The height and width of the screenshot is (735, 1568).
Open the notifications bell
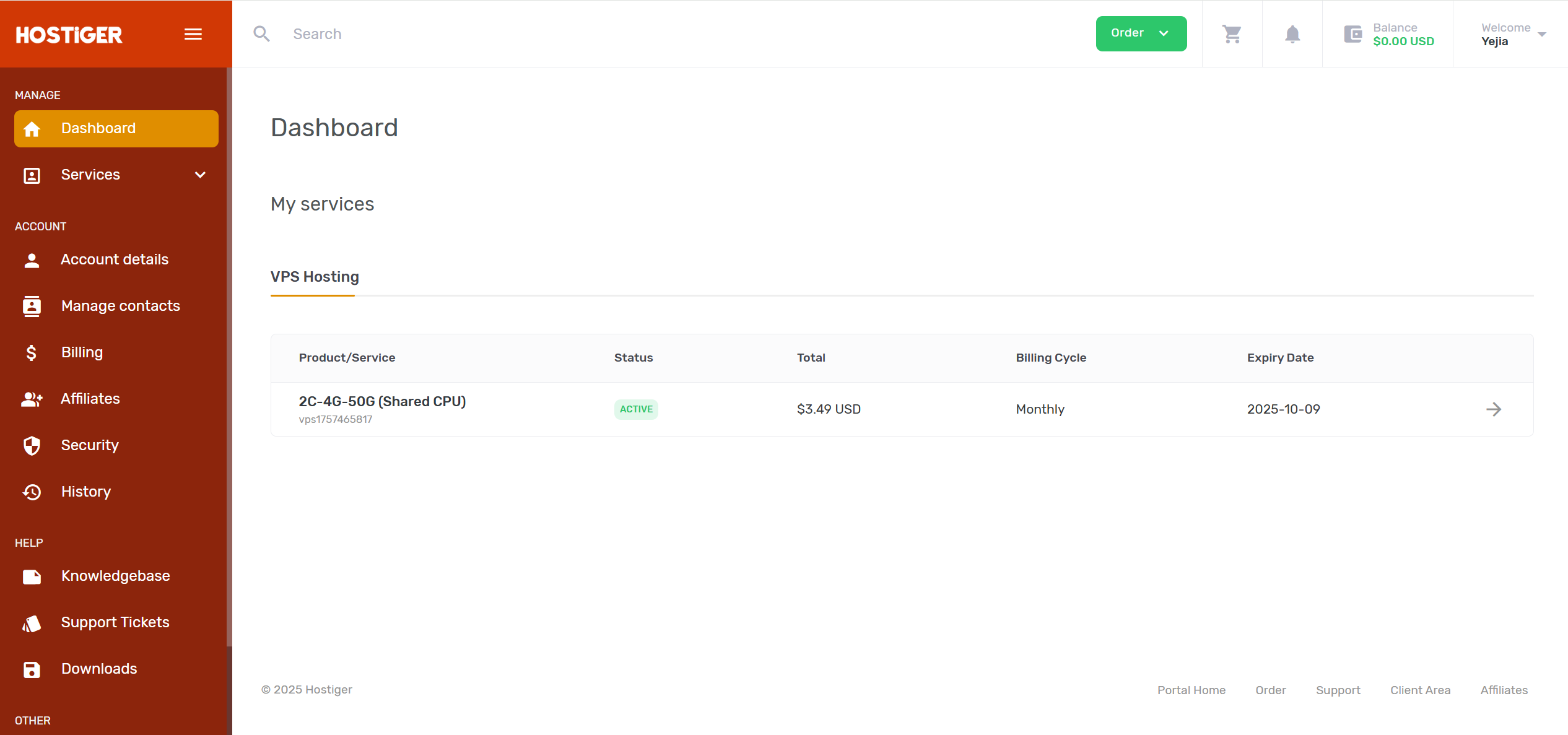(1292, 34)
